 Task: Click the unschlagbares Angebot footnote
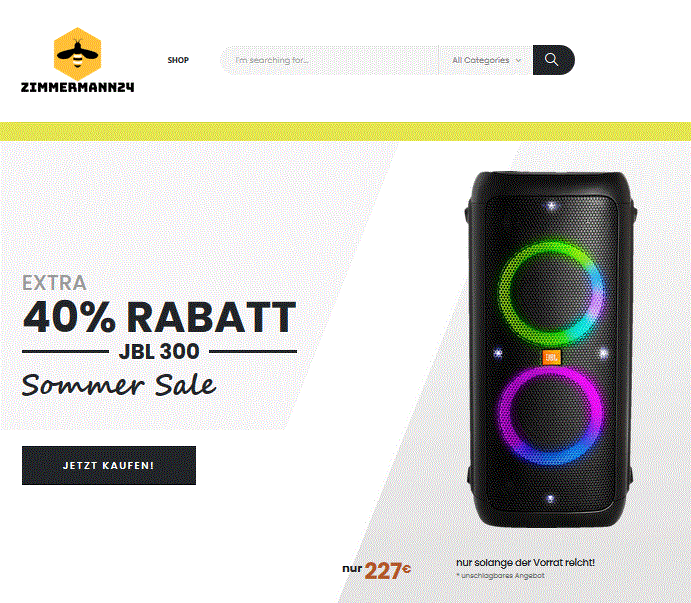(x=500, y=575)
